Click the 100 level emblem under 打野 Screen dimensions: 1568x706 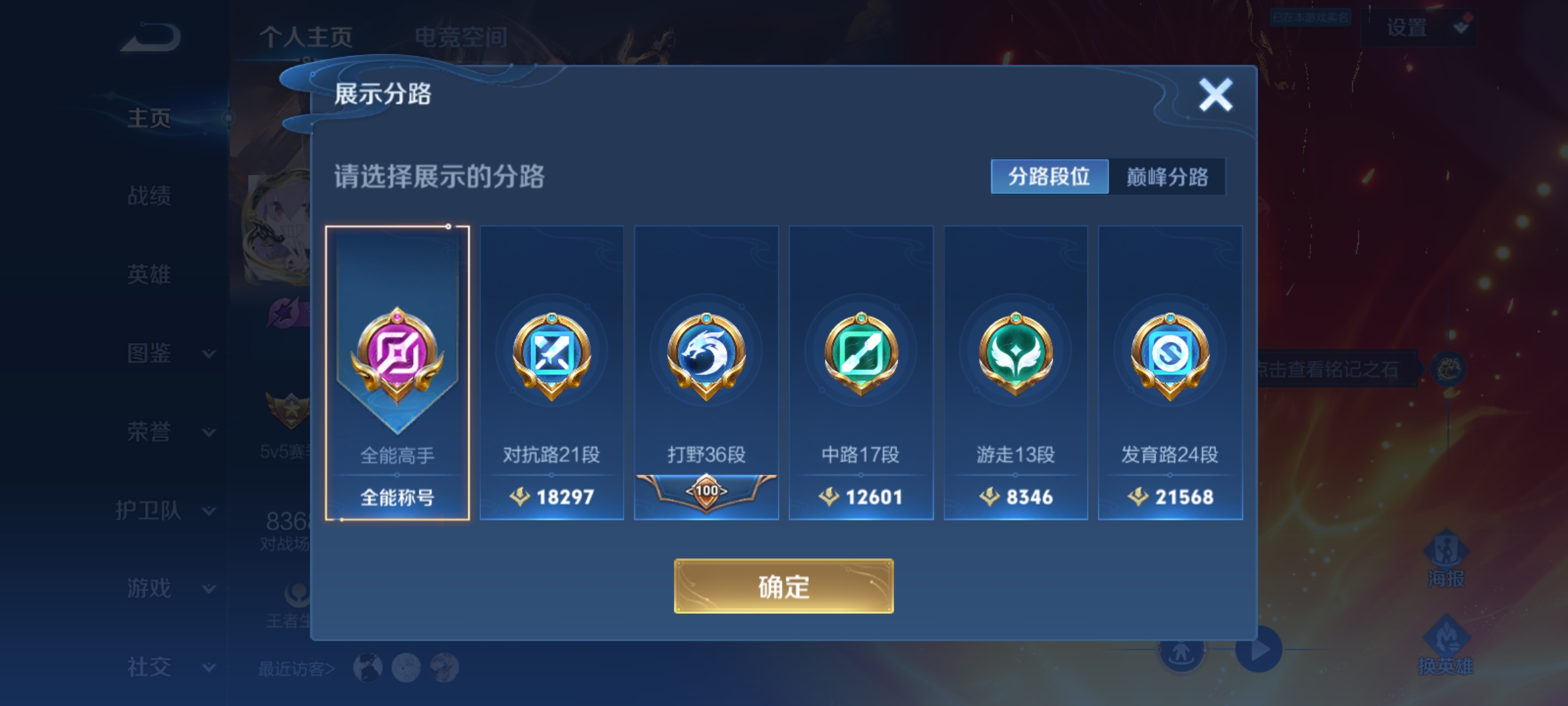706,492
